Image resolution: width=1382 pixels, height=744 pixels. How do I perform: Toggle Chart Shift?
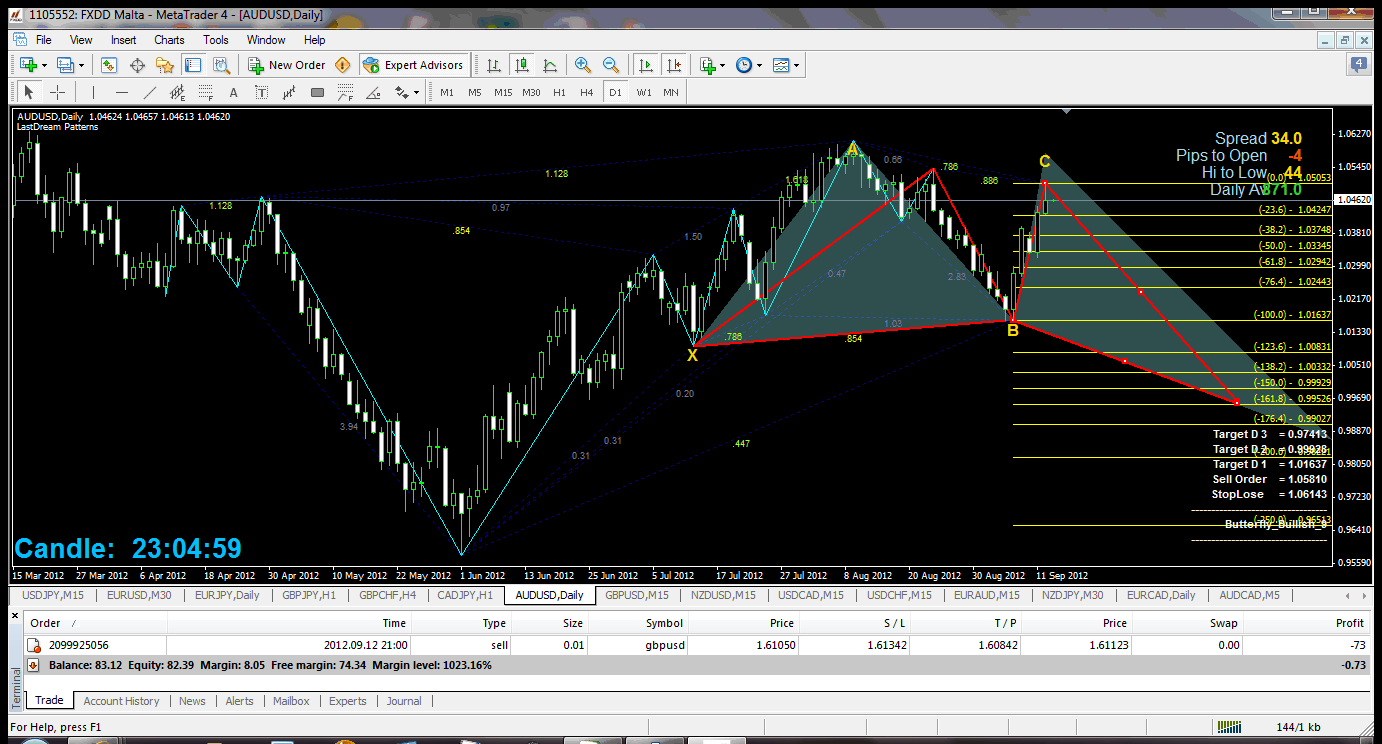[674, 65]
